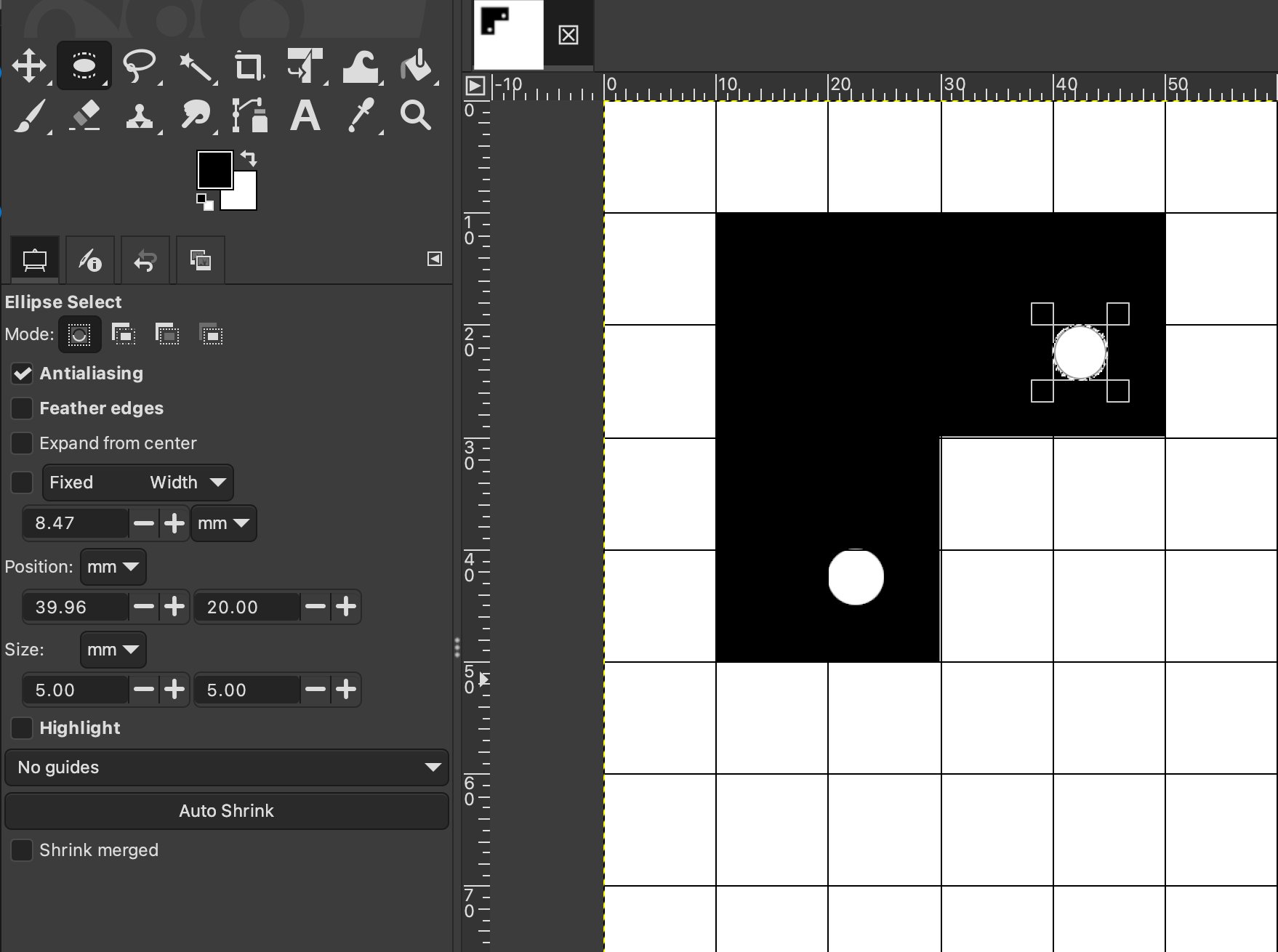Image resolution: width=1278 pixels, height=952 pixels.
Task: Select the Crop tool
Action: click(x=249, y=66)
